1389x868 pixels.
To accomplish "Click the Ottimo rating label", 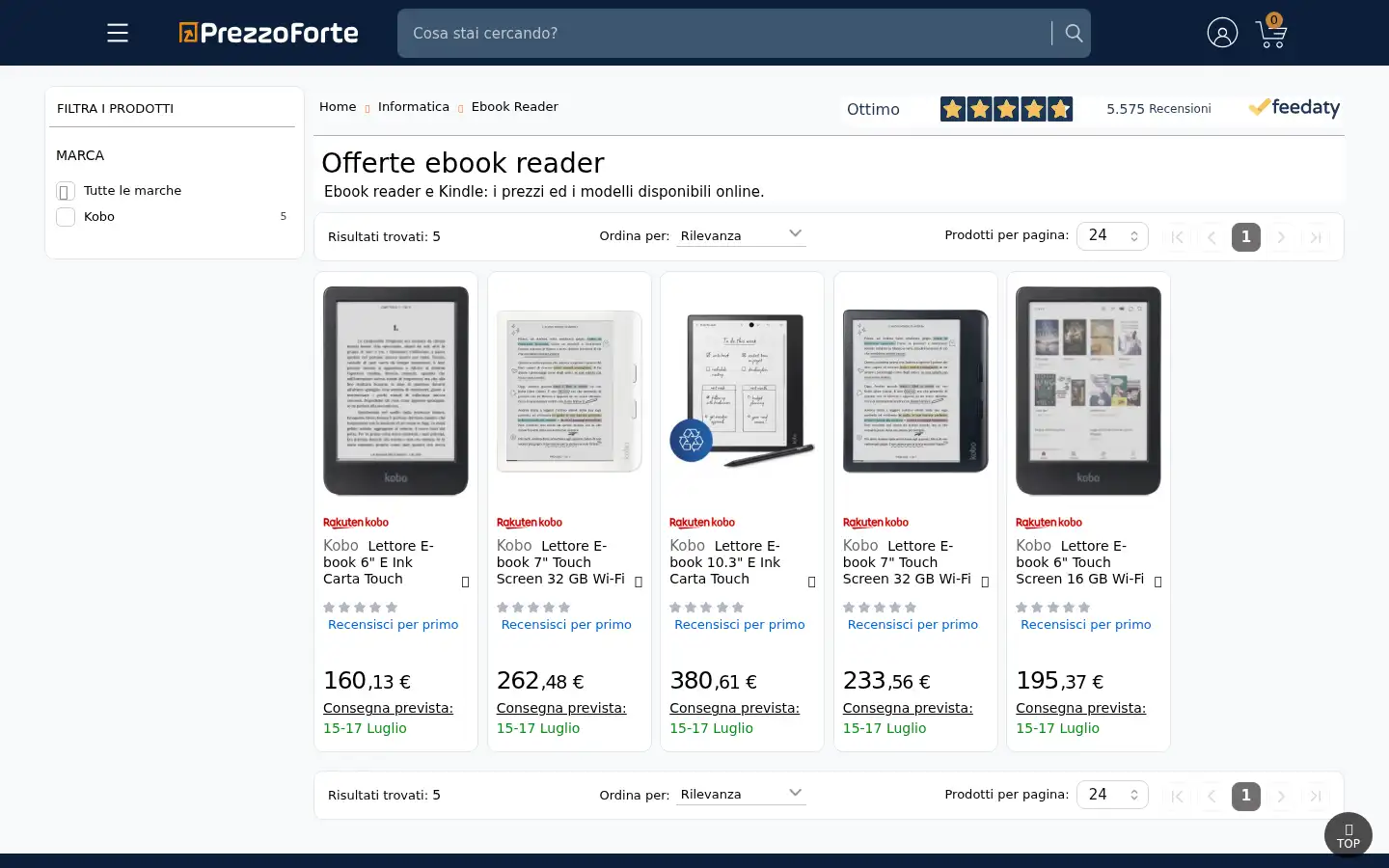I will pos(873,109).
